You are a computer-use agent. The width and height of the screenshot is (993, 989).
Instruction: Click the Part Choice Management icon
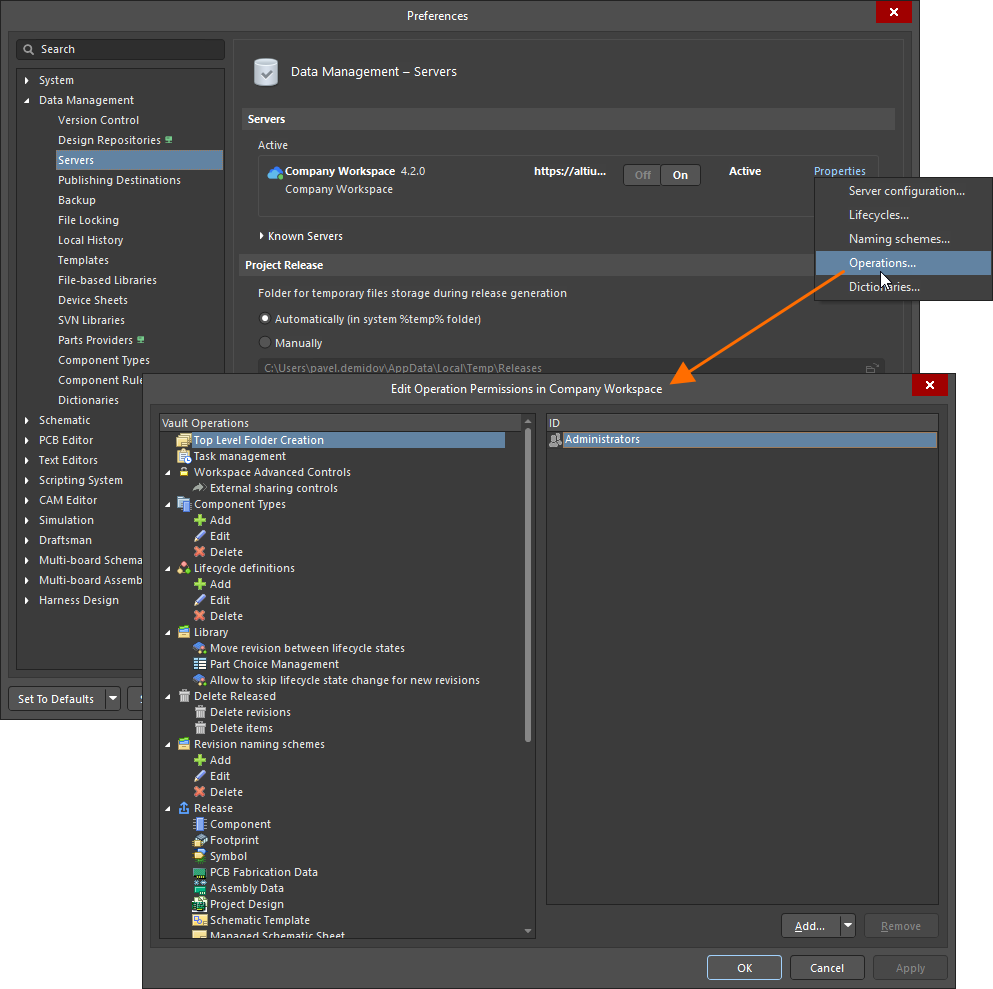[x=199, y=664]
